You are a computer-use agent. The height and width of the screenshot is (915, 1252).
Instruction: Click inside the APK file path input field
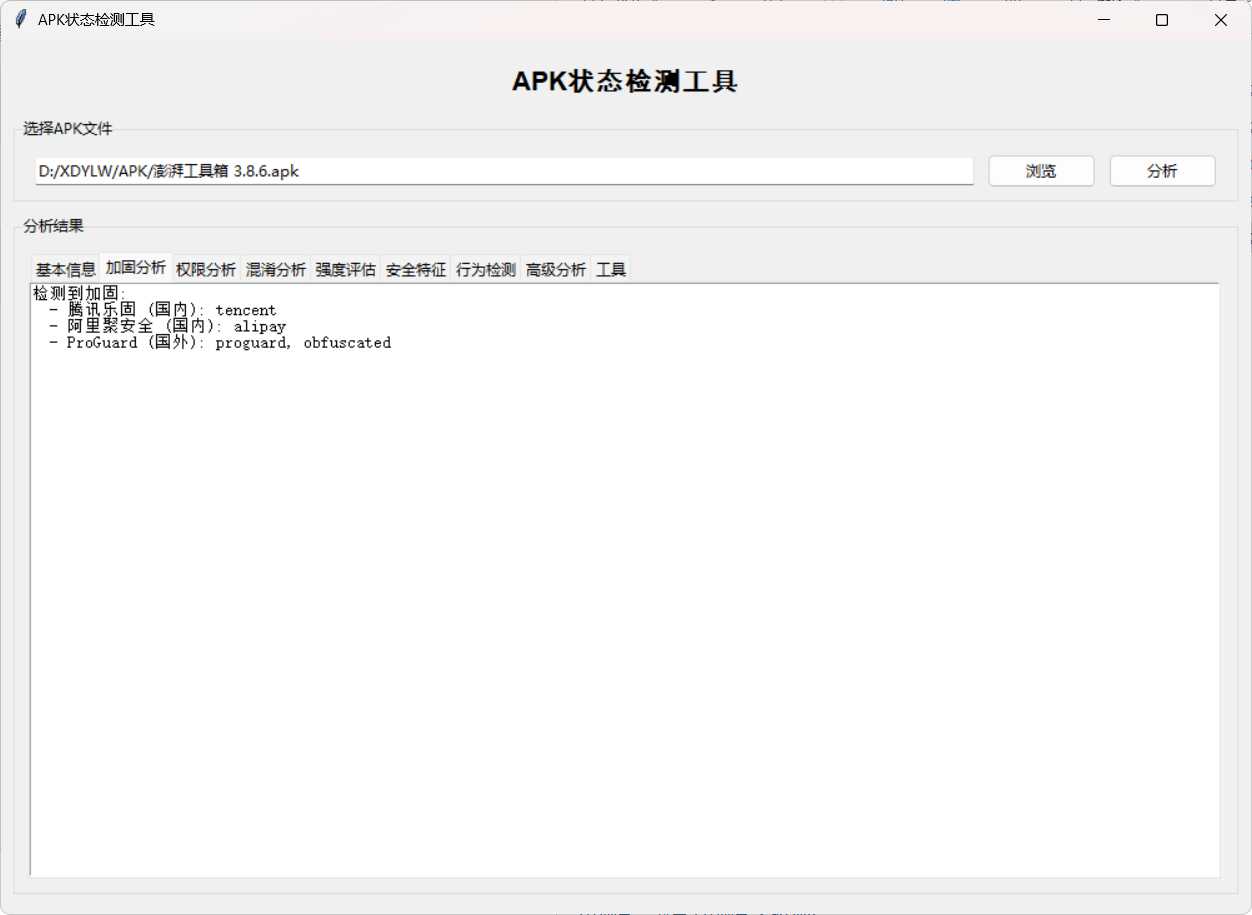[500, 171]
